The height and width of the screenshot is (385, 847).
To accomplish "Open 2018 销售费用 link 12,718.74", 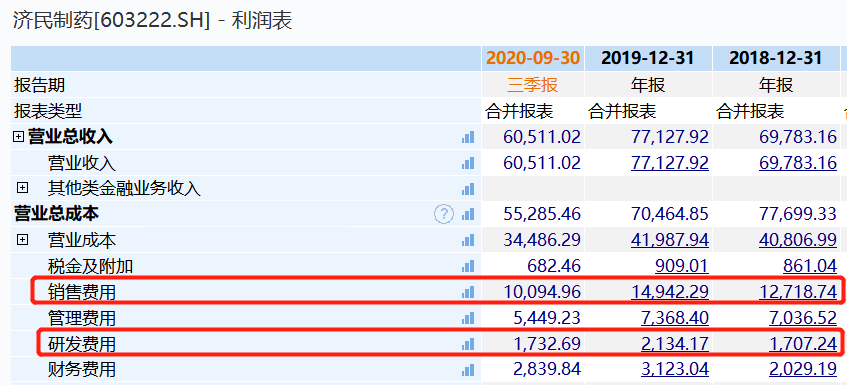I will click(x=798, y=292).
